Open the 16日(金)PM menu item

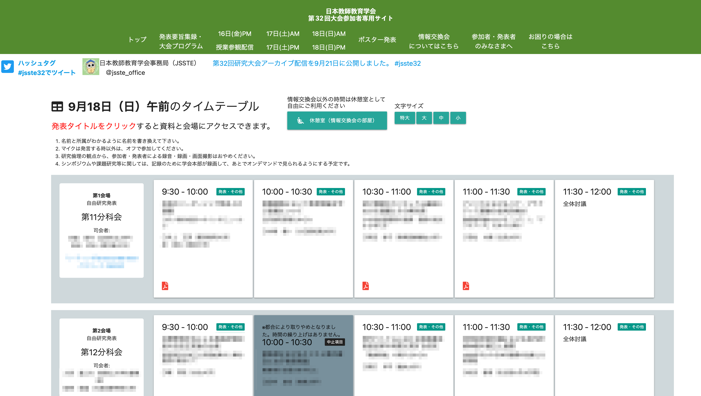coord(235,34)
